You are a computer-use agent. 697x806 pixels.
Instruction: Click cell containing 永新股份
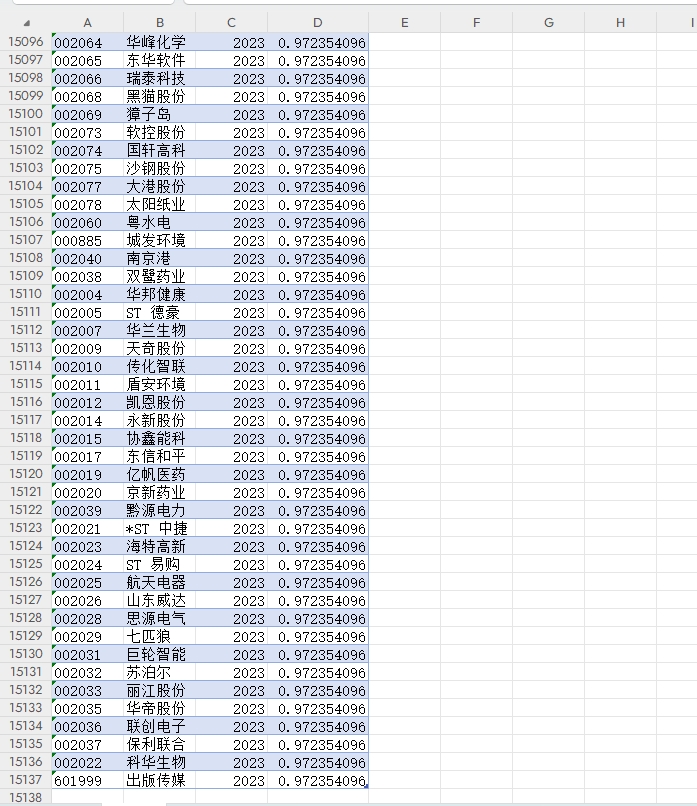point(159,419)
